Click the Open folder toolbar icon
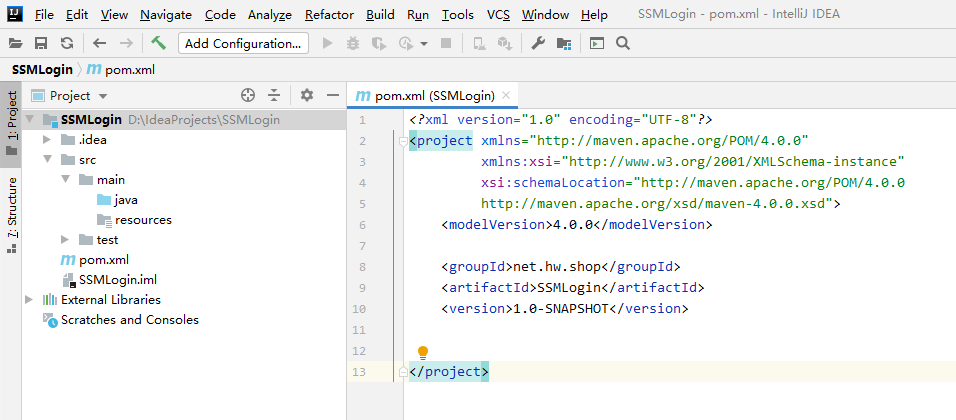This screenshot has height=420, width=956. tap(15, 43)
